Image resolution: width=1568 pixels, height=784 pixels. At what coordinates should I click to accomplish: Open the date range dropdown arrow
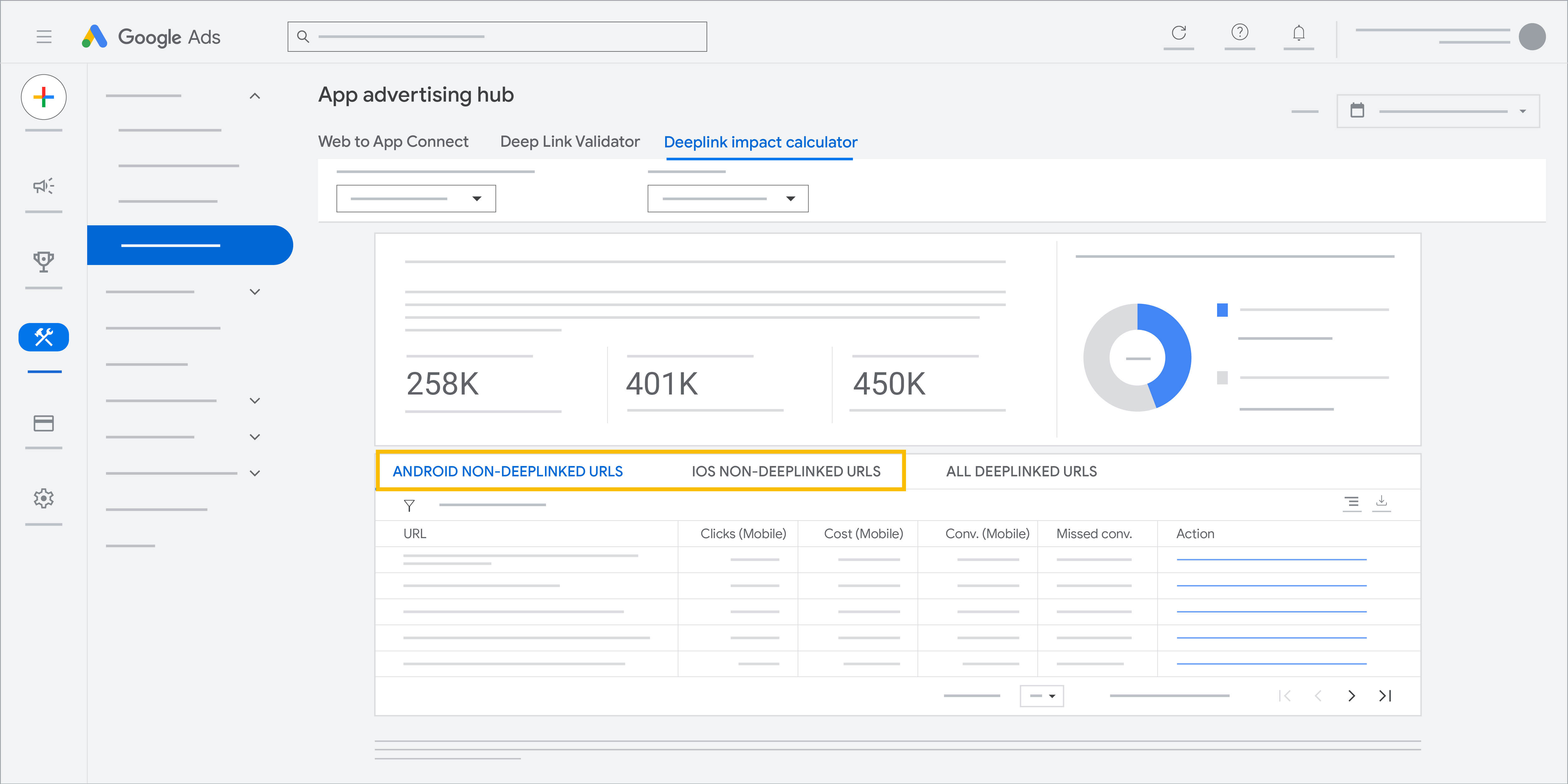pos(1522,111)
